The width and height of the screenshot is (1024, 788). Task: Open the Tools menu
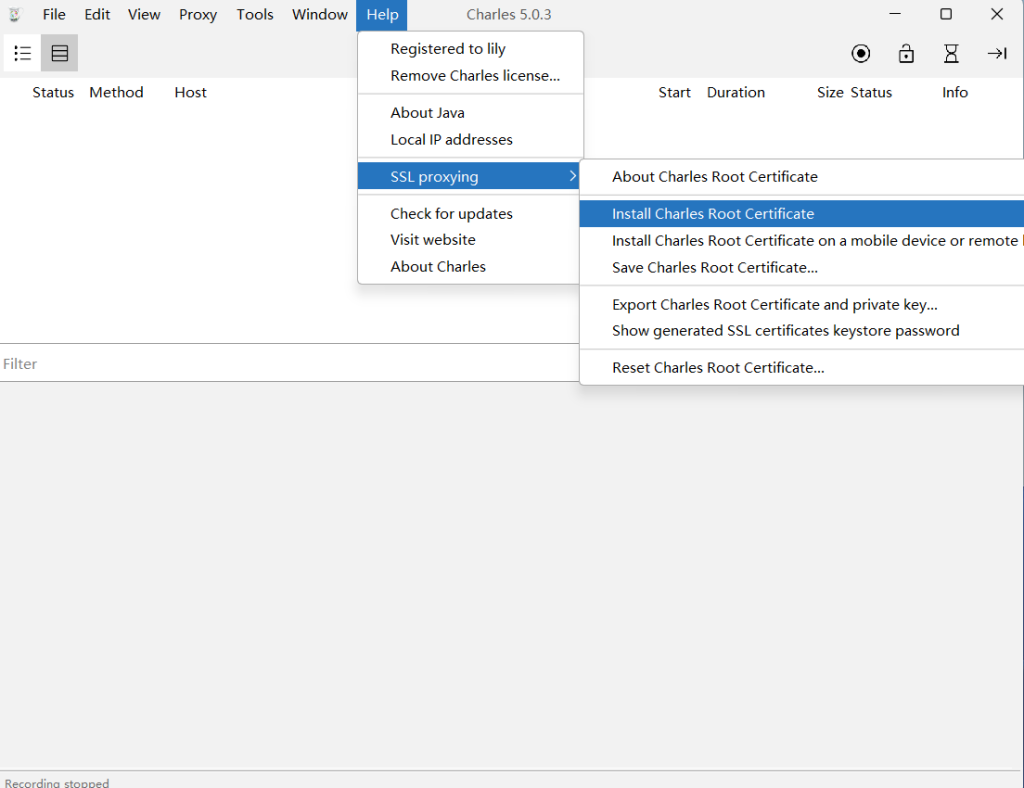point(255,15)
